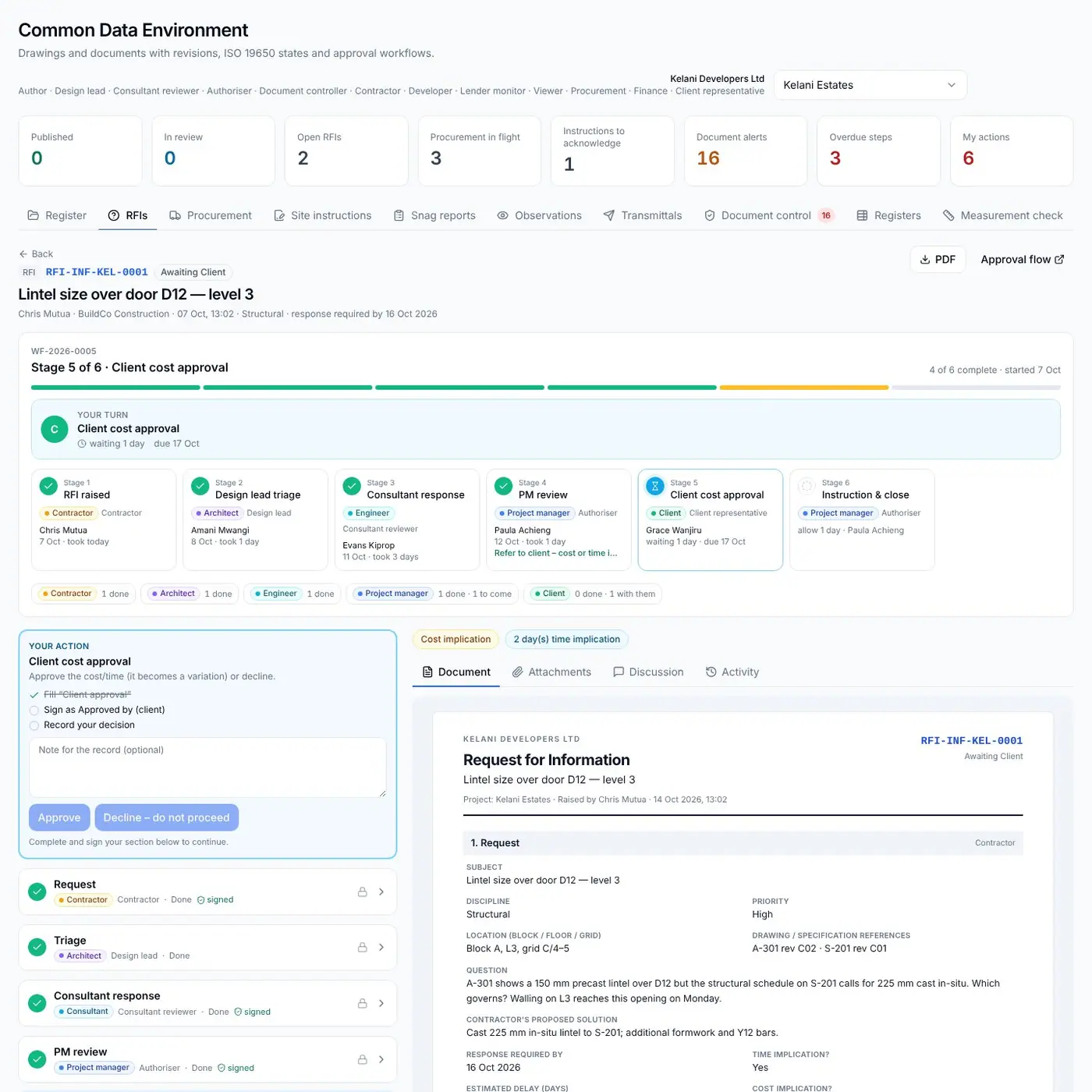Open the Activity tab
This screenshot has width=1092, height=1092.
(732, 672)
